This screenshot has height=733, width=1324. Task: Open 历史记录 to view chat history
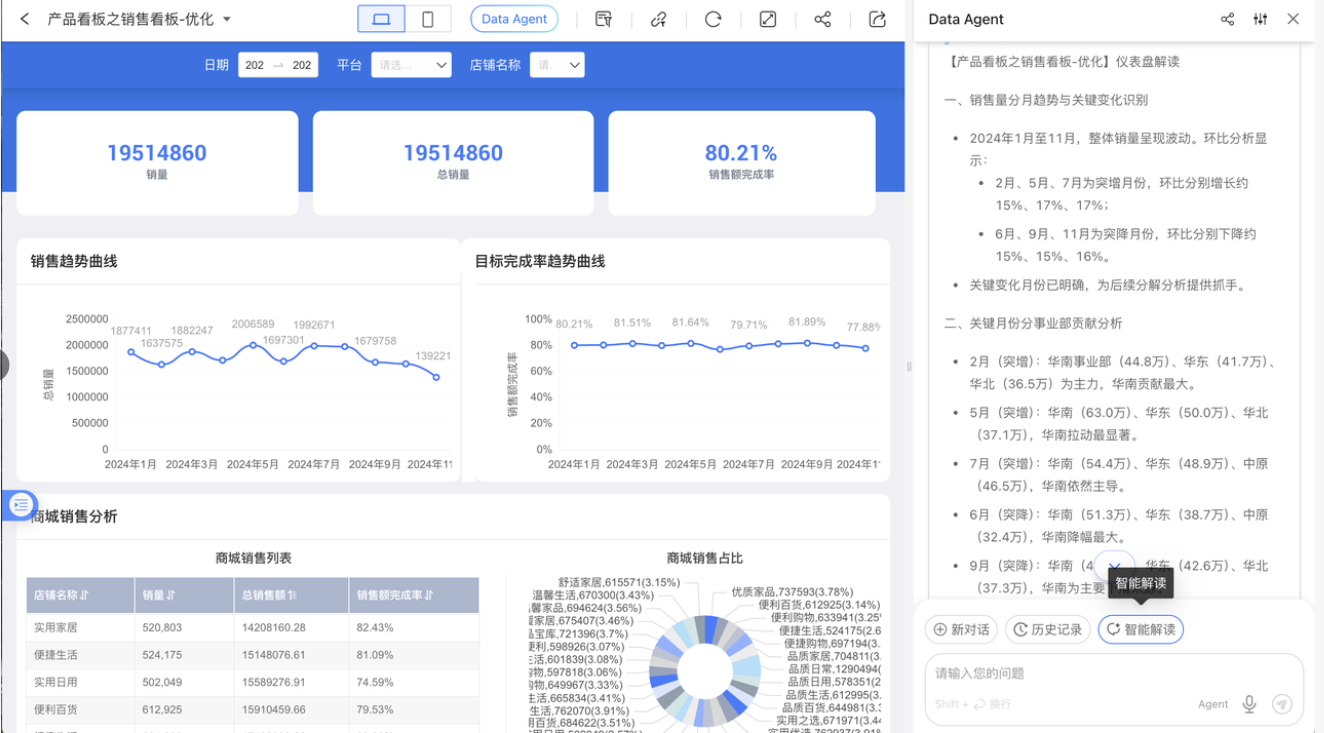[x=1047, y=629]
